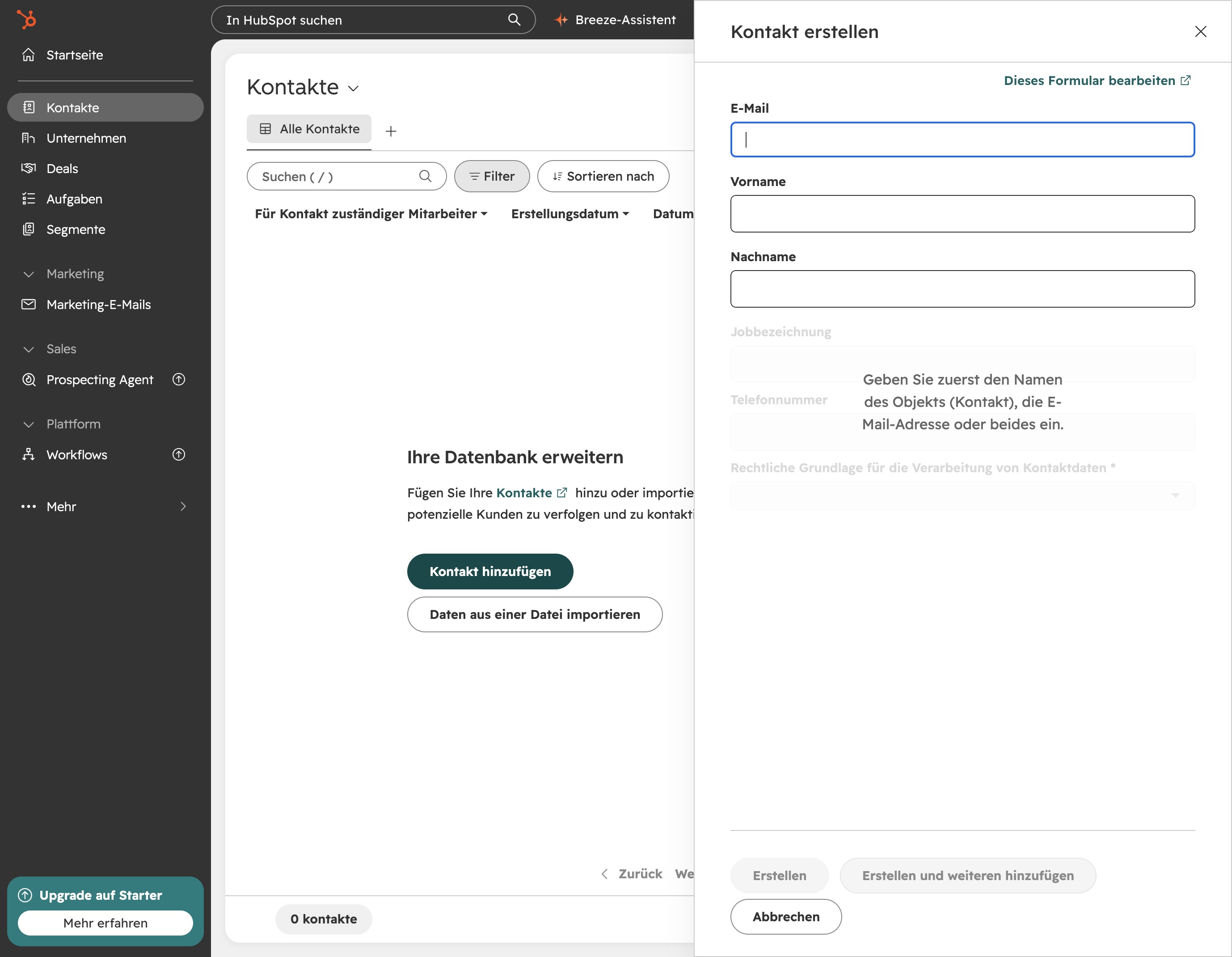Click upgrade arrow icon beside Prospecting Agent
Viewport: 1232px width, 957px height.
179,379
